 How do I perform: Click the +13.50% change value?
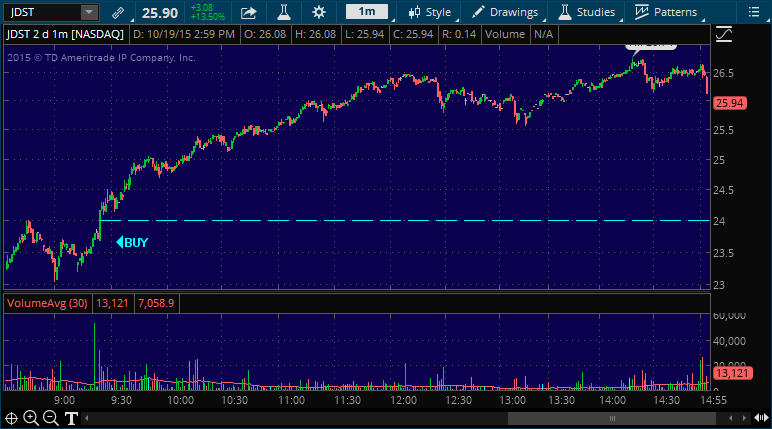pyautogui.click(x=208, y=17)
